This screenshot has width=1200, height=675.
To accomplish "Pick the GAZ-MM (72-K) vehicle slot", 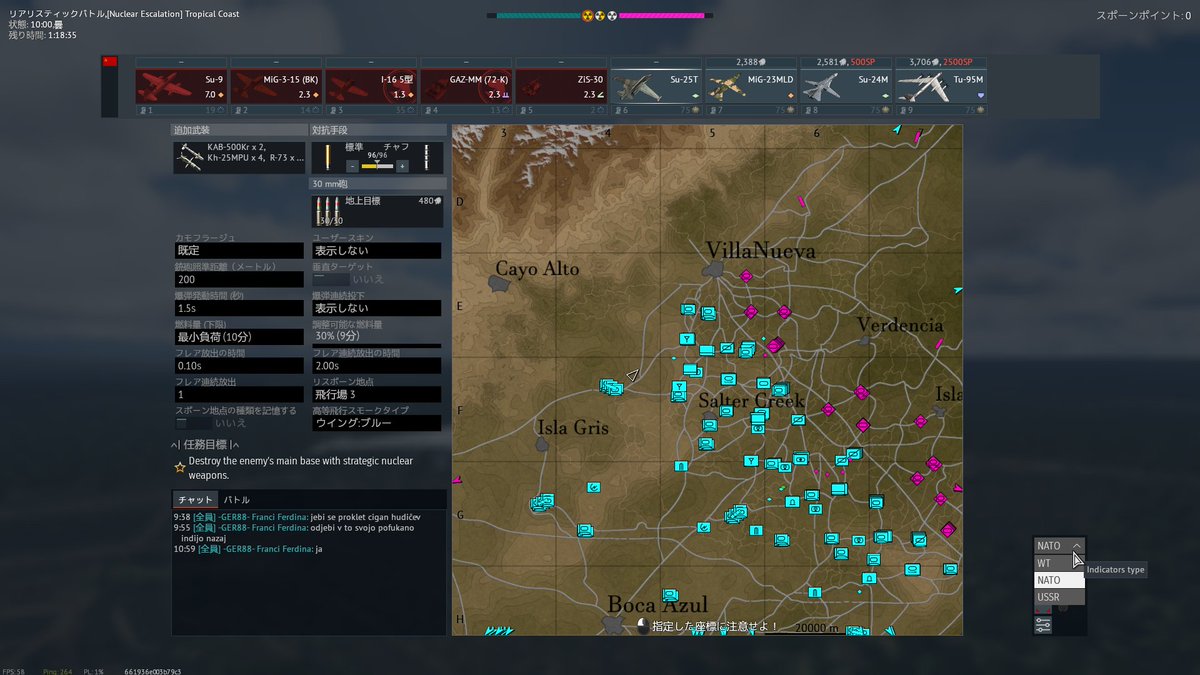I will pos(466,86).
